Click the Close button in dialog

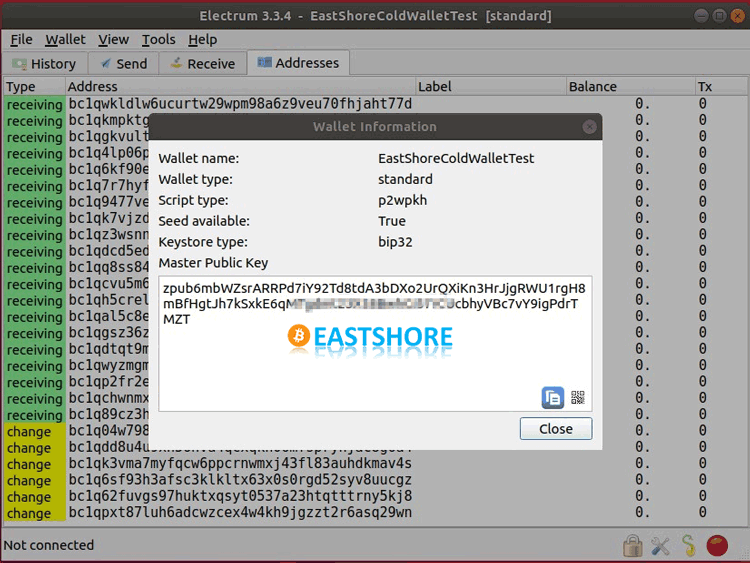point(556,429)
